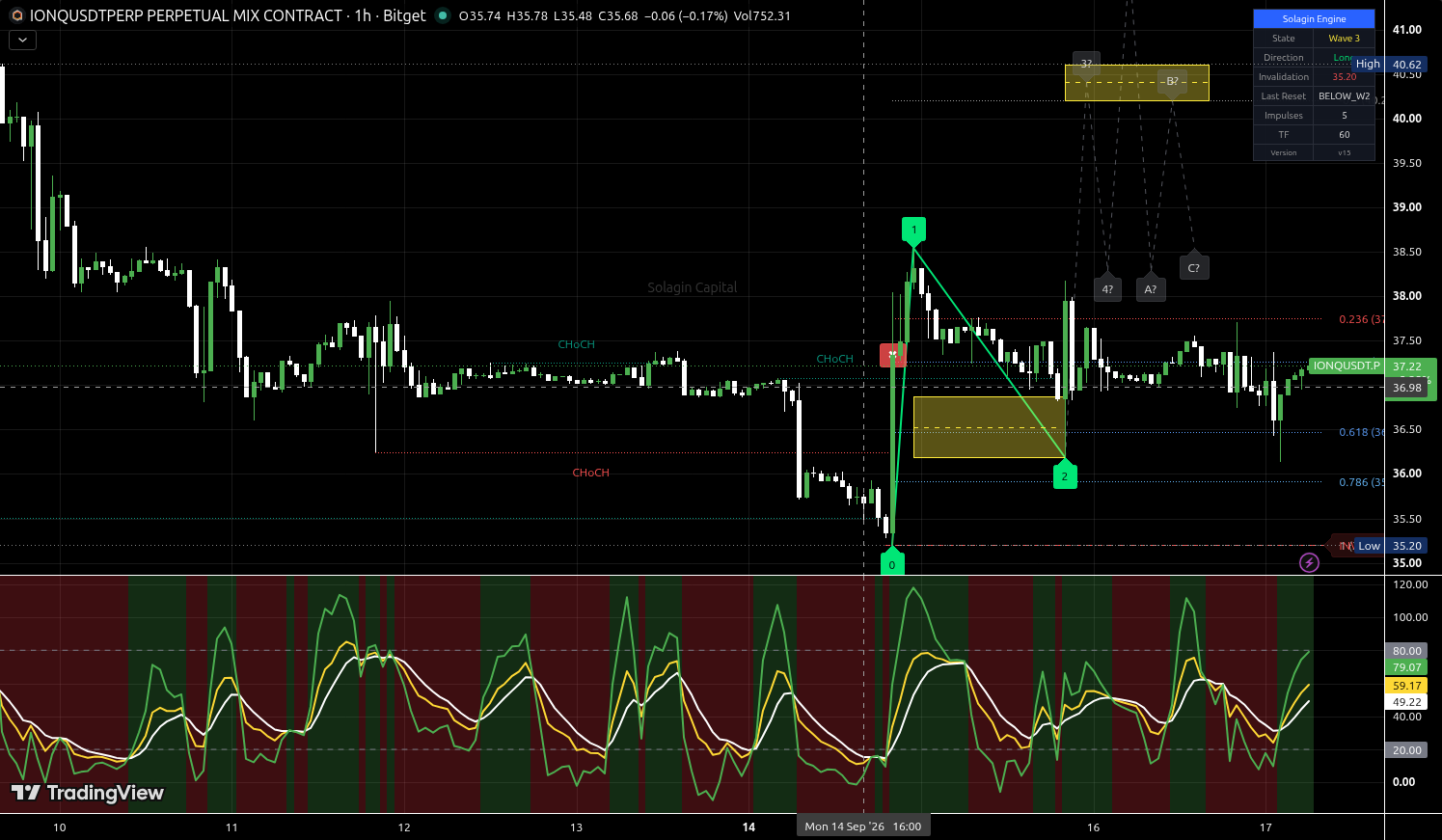Click the projected A? wave label
The width and height of the screenshot is (1442, 840).
tap(1151, 288)
